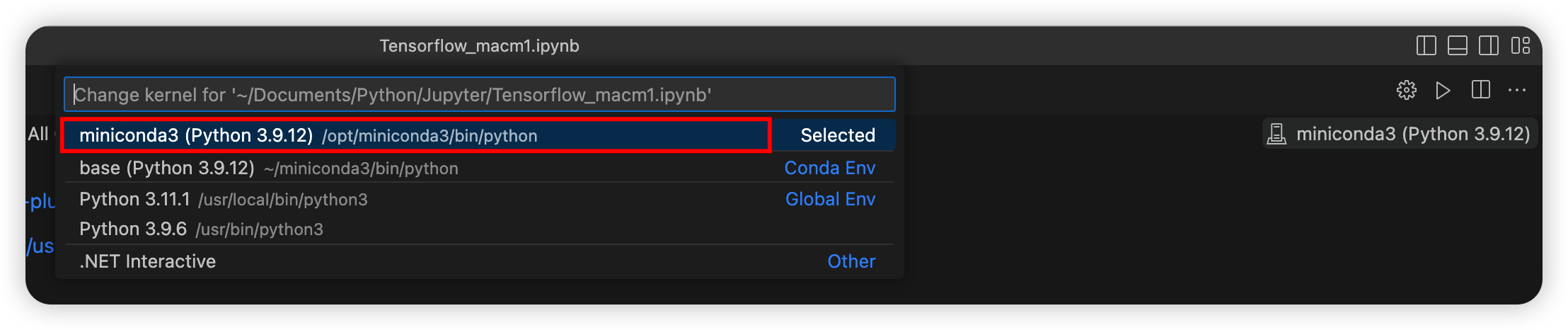Select Python 3.11.1 /usr/local/bin/python3 kernel

tap(224, 200)
